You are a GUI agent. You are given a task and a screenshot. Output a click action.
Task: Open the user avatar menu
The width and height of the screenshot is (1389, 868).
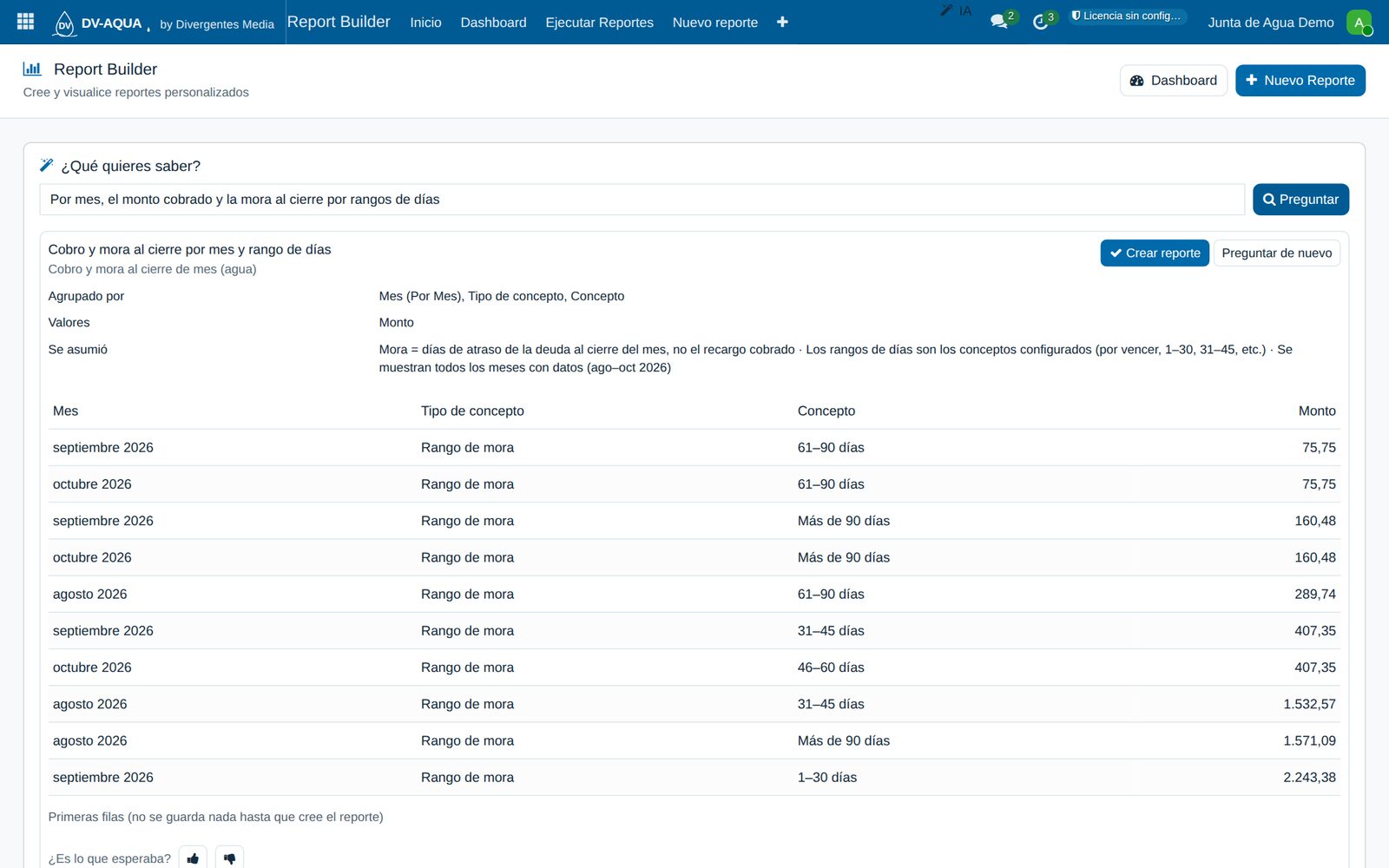click(1359, 23)
